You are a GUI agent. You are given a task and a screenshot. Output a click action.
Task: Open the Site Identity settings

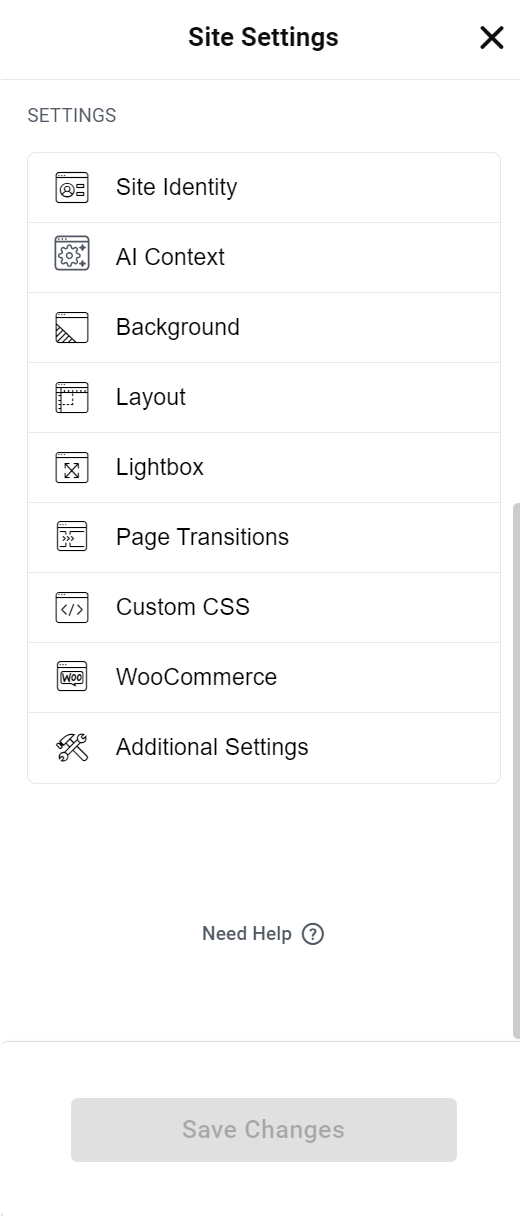264,188
